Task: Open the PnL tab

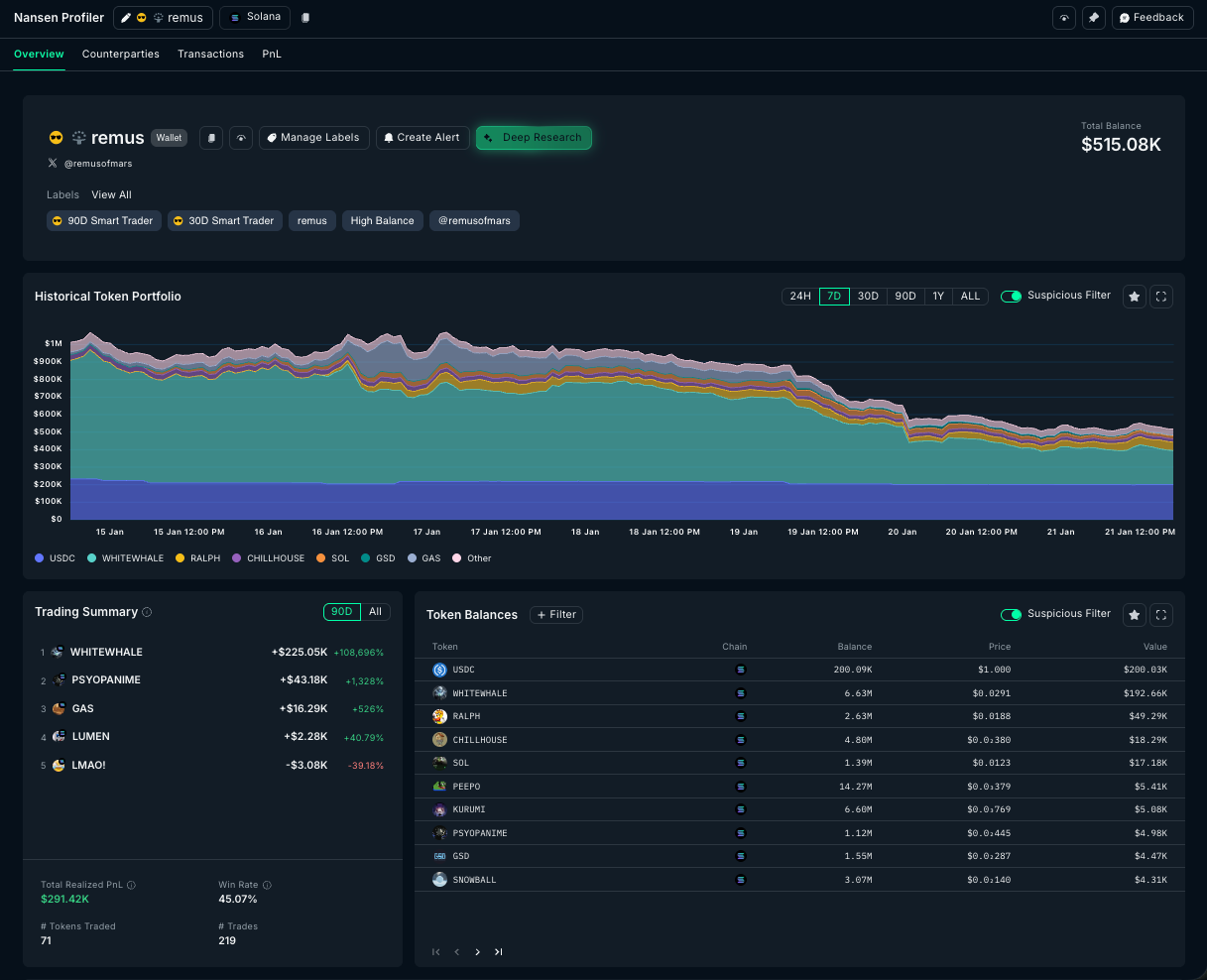Action: coord(272,54)
